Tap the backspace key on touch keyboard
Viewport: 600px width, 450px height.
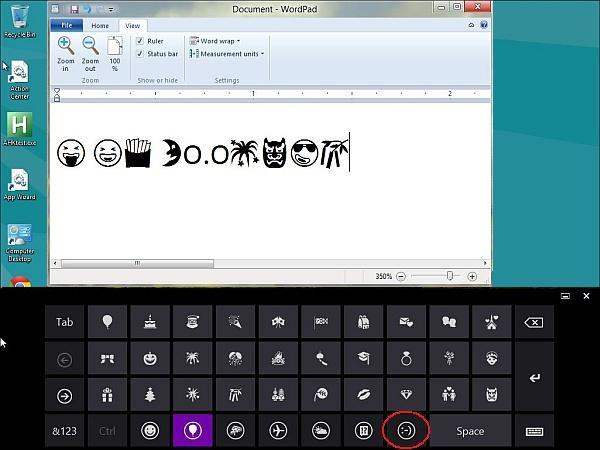pos(534,322)
